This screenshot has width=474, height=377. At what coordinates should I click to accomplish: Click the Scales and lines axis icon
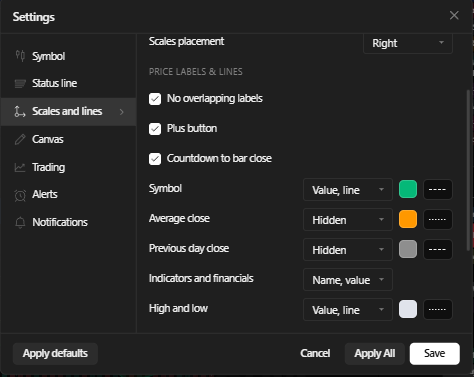(20, 111)
